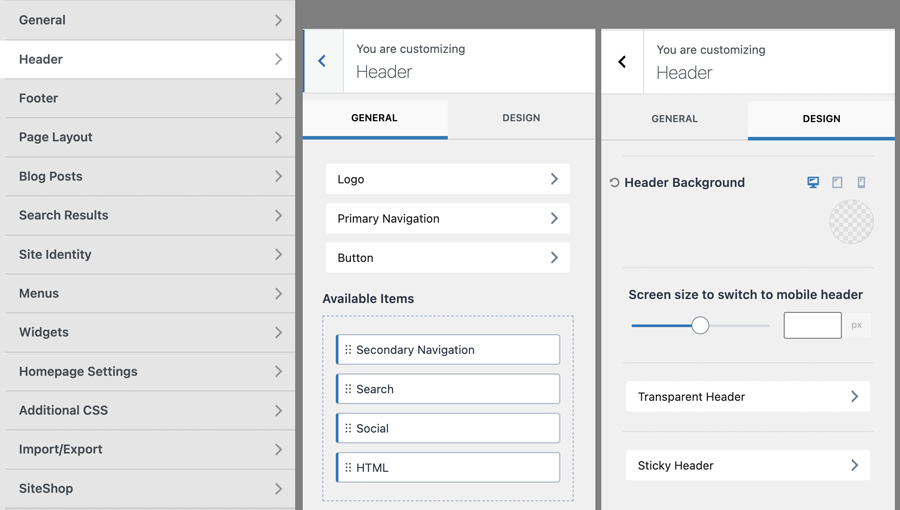The image size is (900, 510).
Task: Switch to GENERAL tab in the middle panel
Action: 375,119
